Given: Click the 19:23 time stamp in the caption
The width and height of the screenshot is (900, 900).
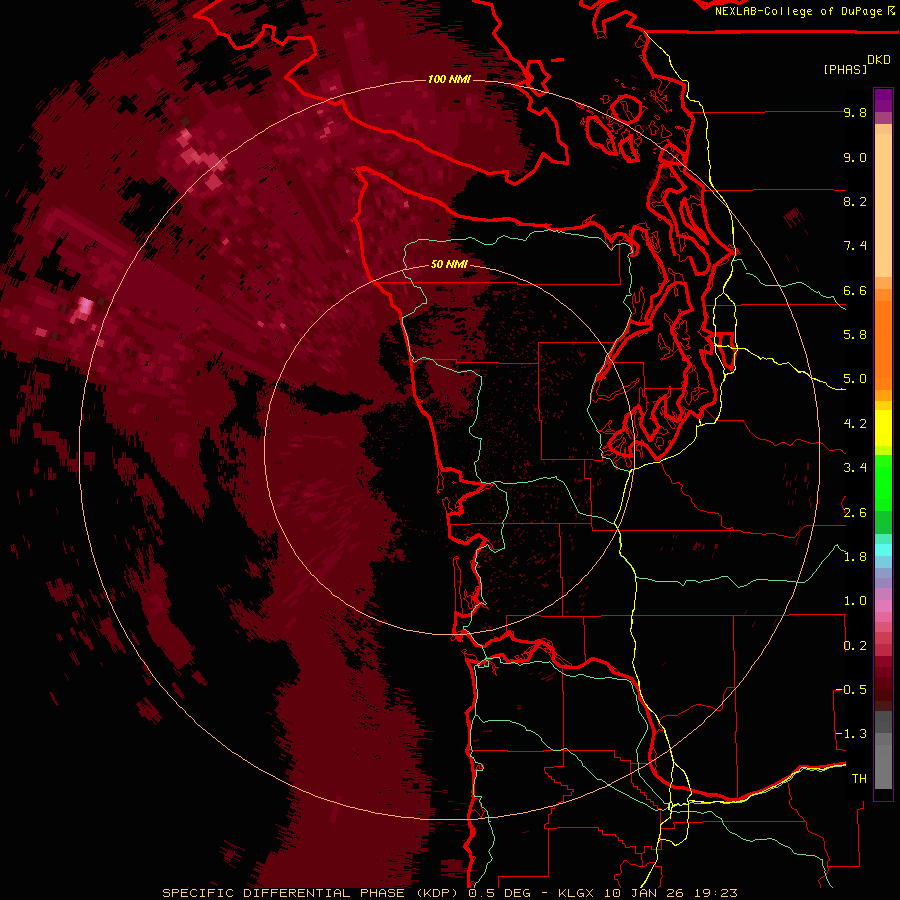Looking at the screenshot, I should pyautogui.click(x=718, y=893).
